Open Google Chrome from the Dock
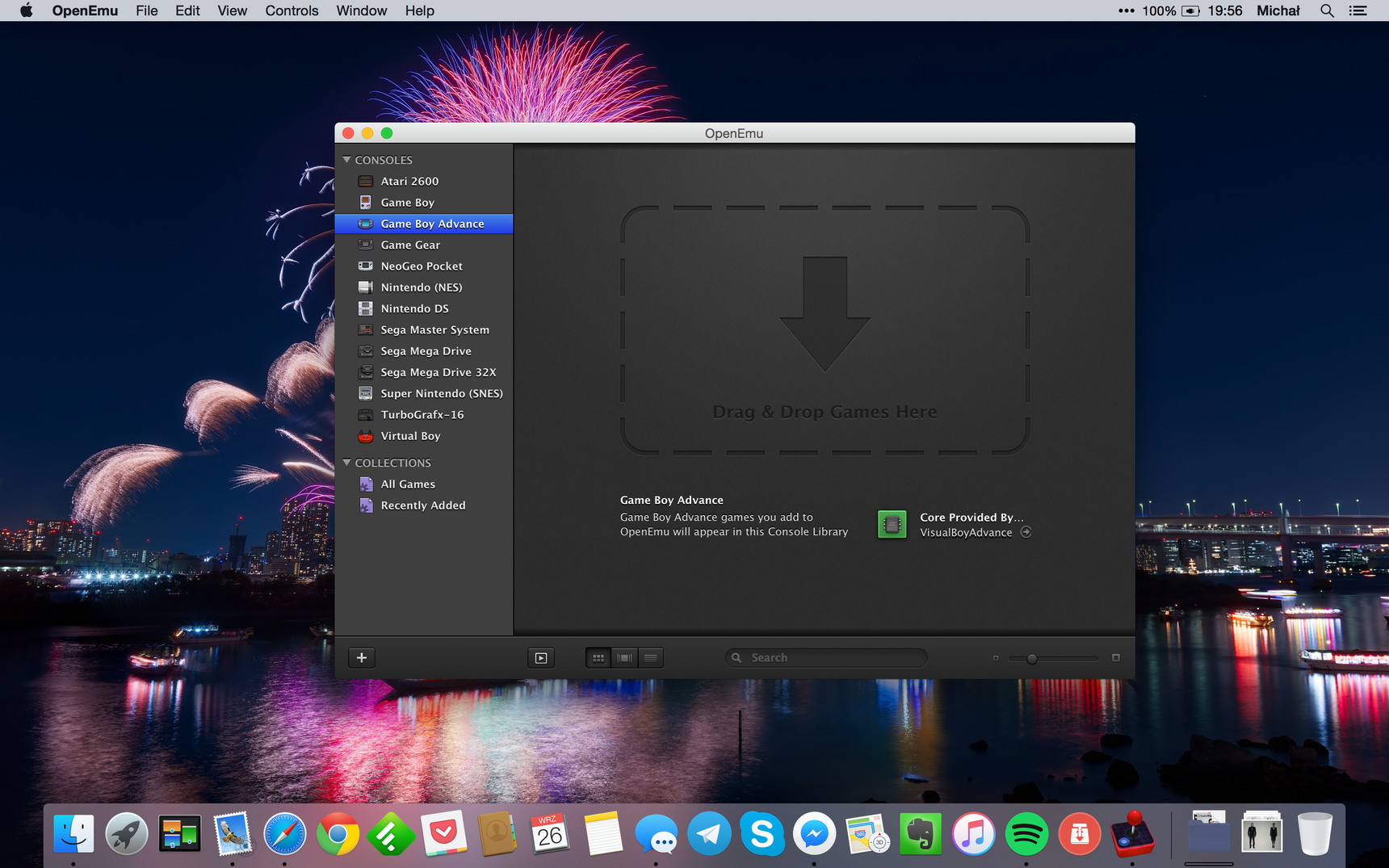1389x868 pixels. (x=338, y=834)
